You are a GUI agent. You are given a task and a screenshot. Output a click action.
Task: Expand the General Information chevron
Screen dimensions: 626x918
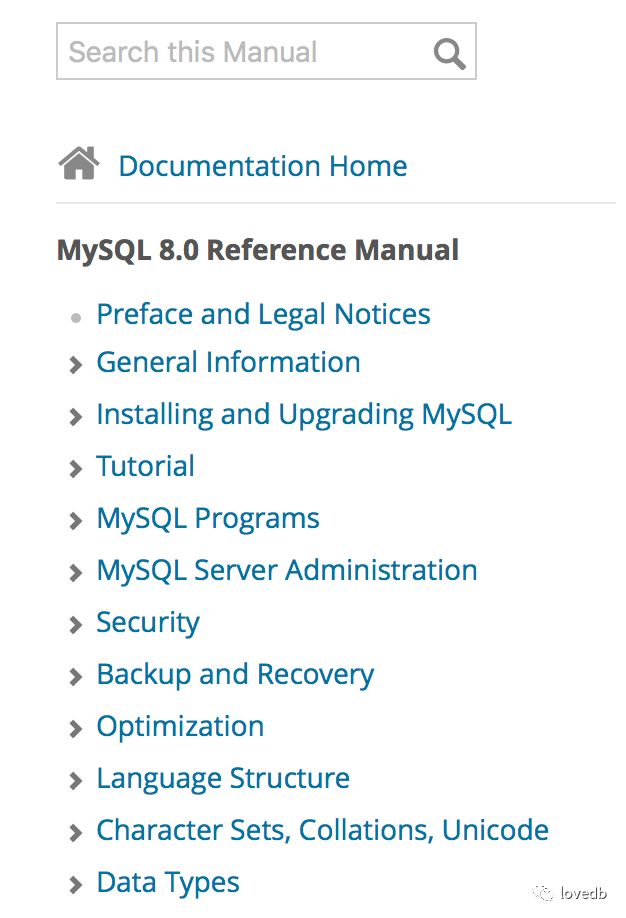[x=76, y=365]
